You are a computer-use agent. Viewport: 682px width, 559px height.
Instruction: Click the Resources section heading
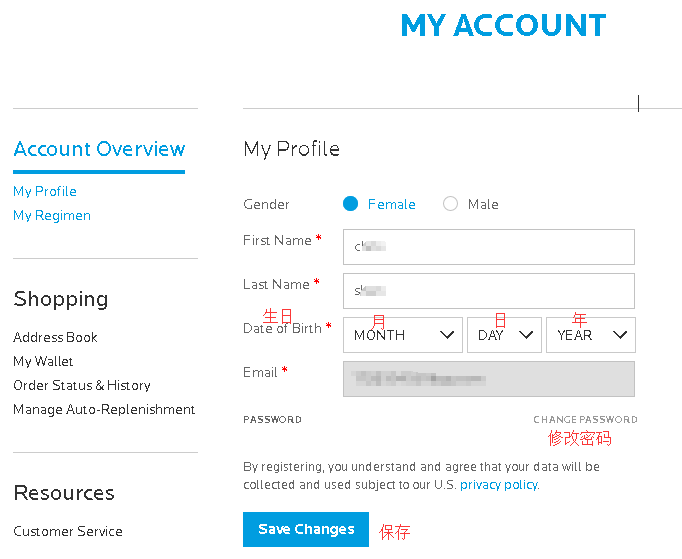click(64, 493)
